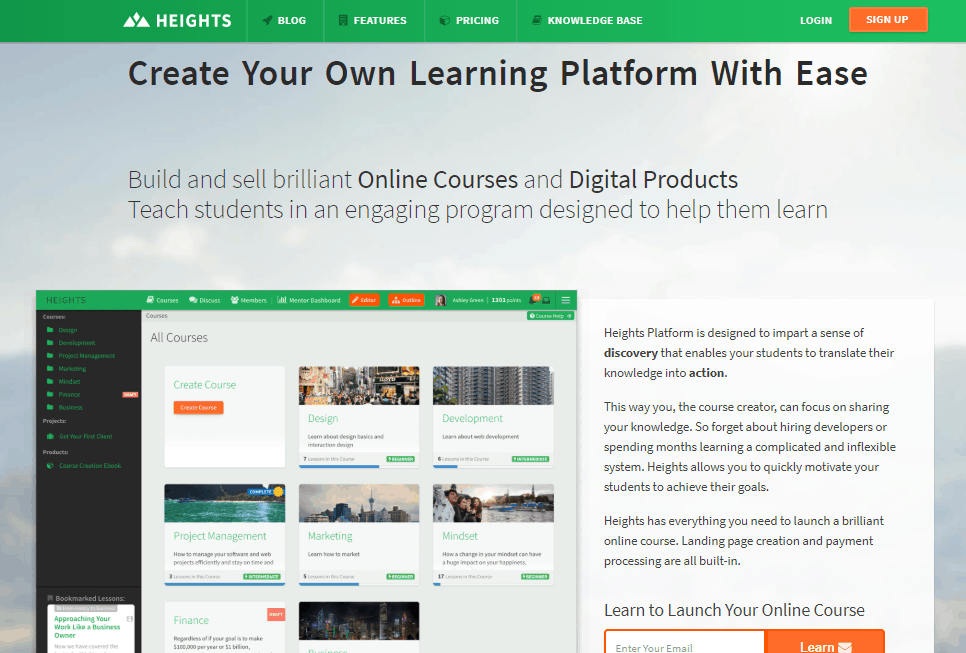
Task: Click the Discuss speech-bubble icon
Action: [191, 299]
